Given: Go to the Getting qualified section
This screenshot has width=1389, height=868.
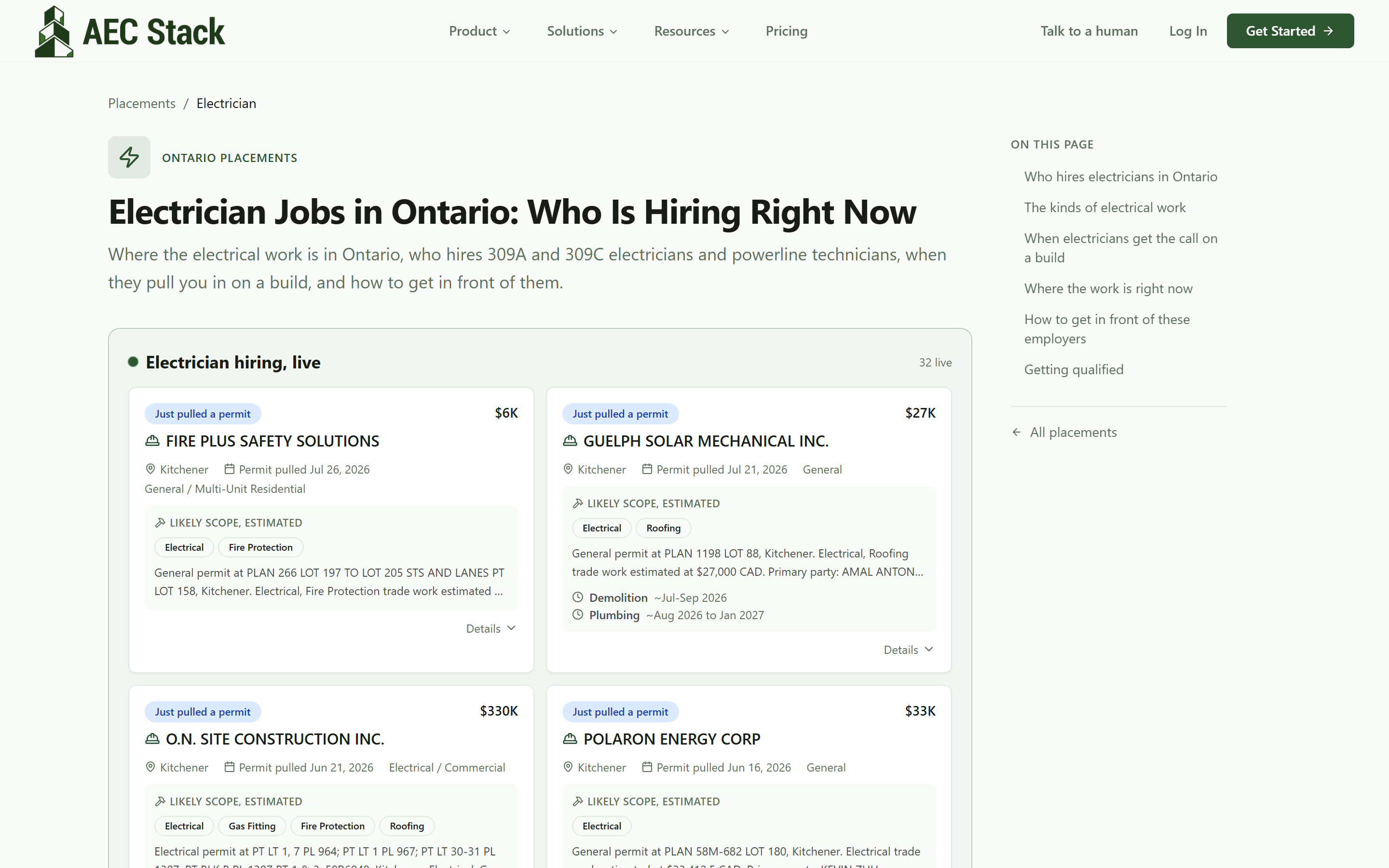Looking at the screenshot, I should pos(1074,370).
